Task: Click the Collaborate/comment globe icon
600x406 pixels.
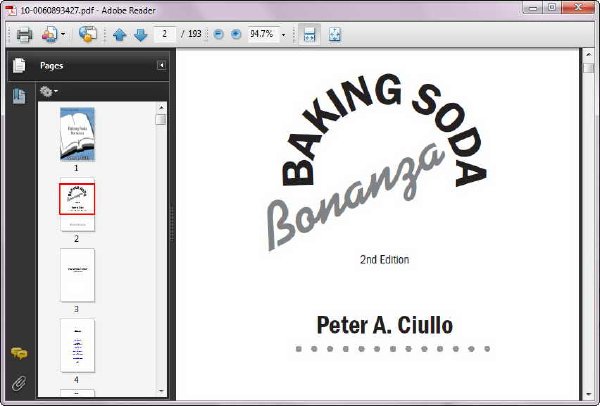Action: [x=88, y=34]
